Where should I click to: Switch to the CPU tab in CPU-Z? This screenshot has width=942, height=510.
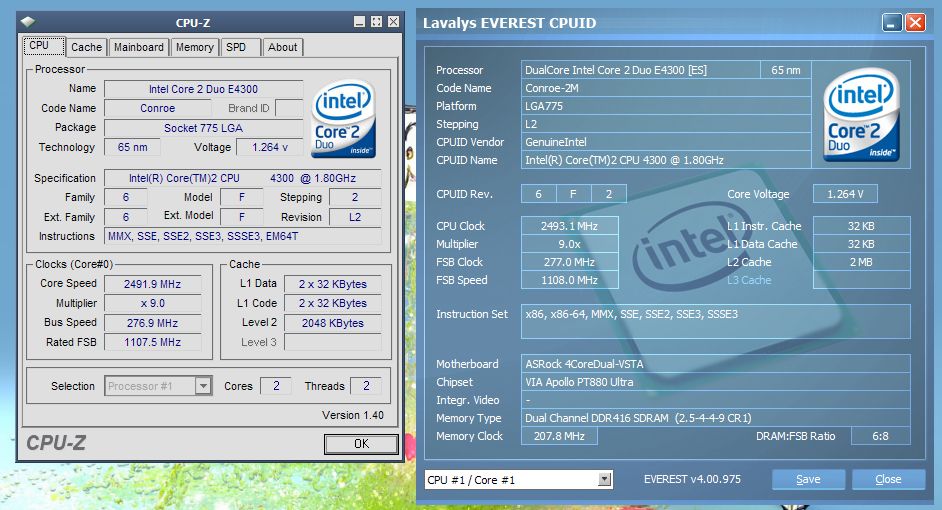coord(44,46)
